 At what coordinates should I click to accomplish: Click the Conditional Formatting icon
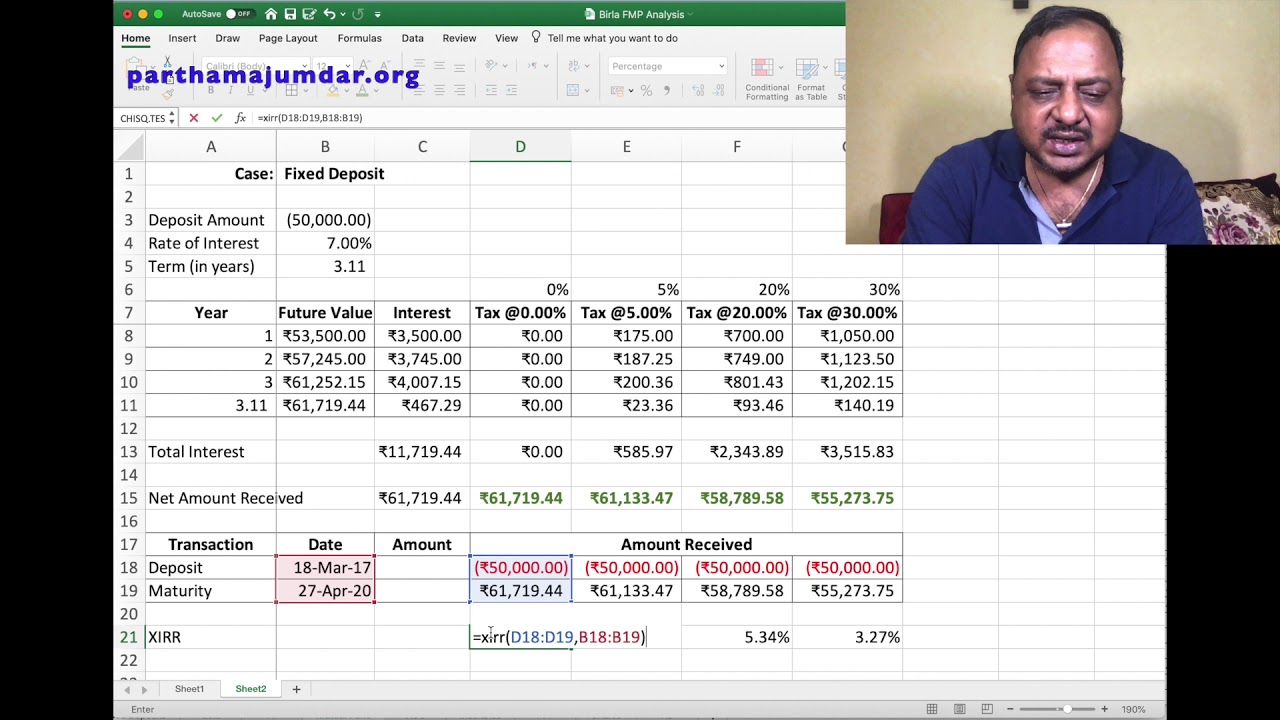[760, 67]
